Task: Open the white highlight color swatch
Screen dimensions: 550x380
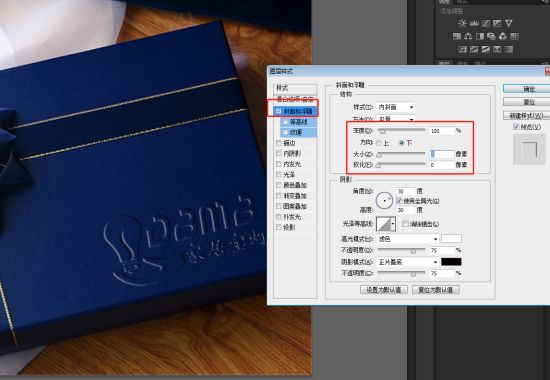Action: click(x=451, y=239)
